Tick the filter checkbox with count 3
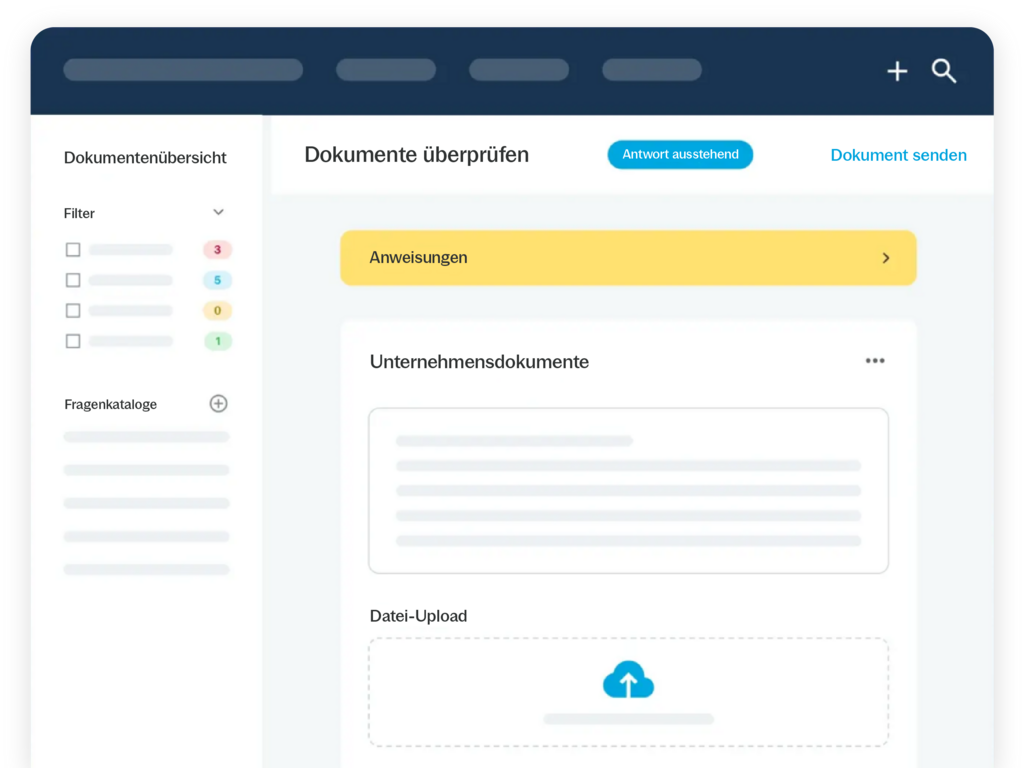The width and height of the screenshot is (1024, 768). tap(73, 249)
